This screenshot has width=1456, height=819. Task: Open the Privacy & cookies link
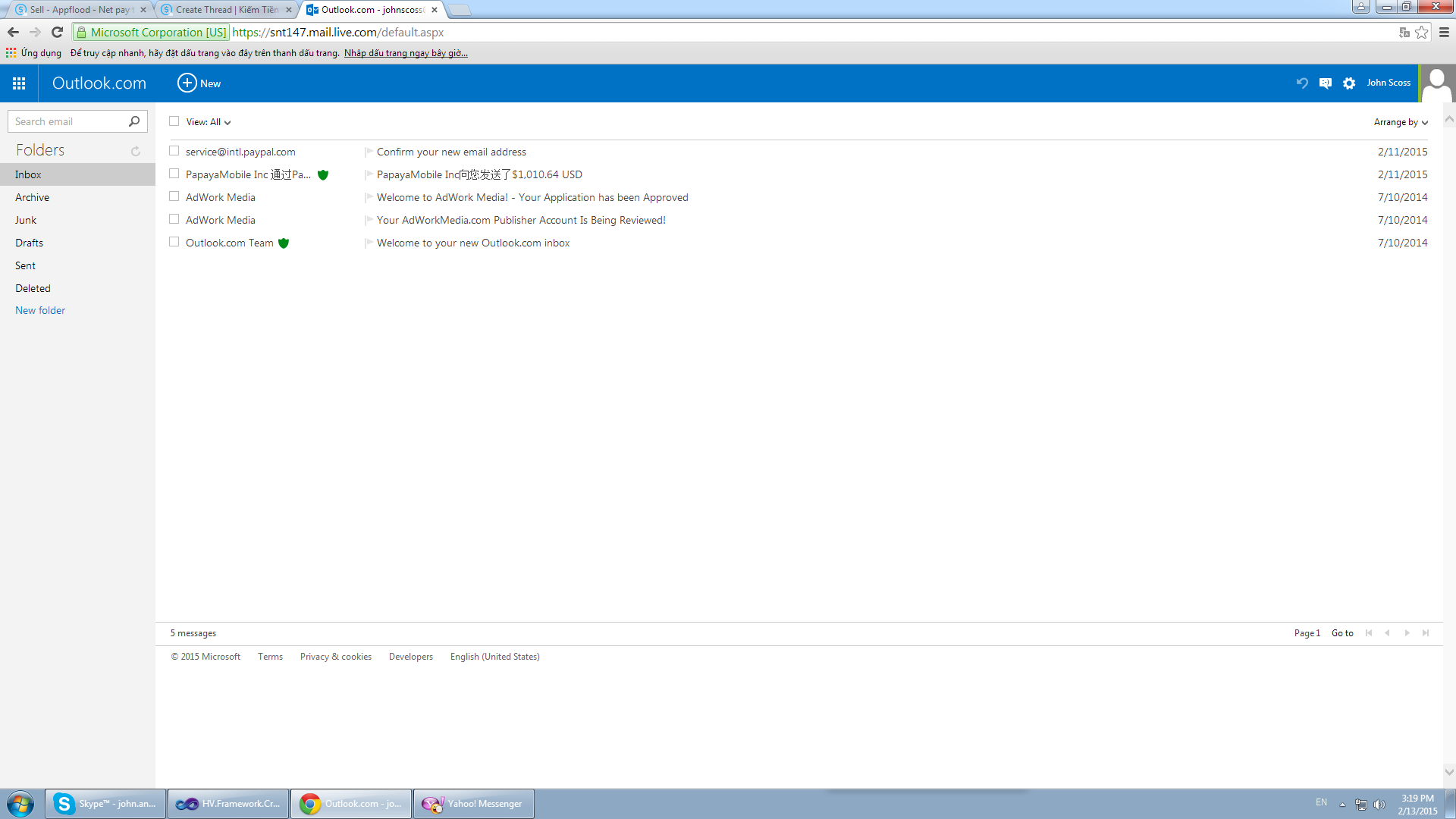pyautogui.click(x=335, y=657)
